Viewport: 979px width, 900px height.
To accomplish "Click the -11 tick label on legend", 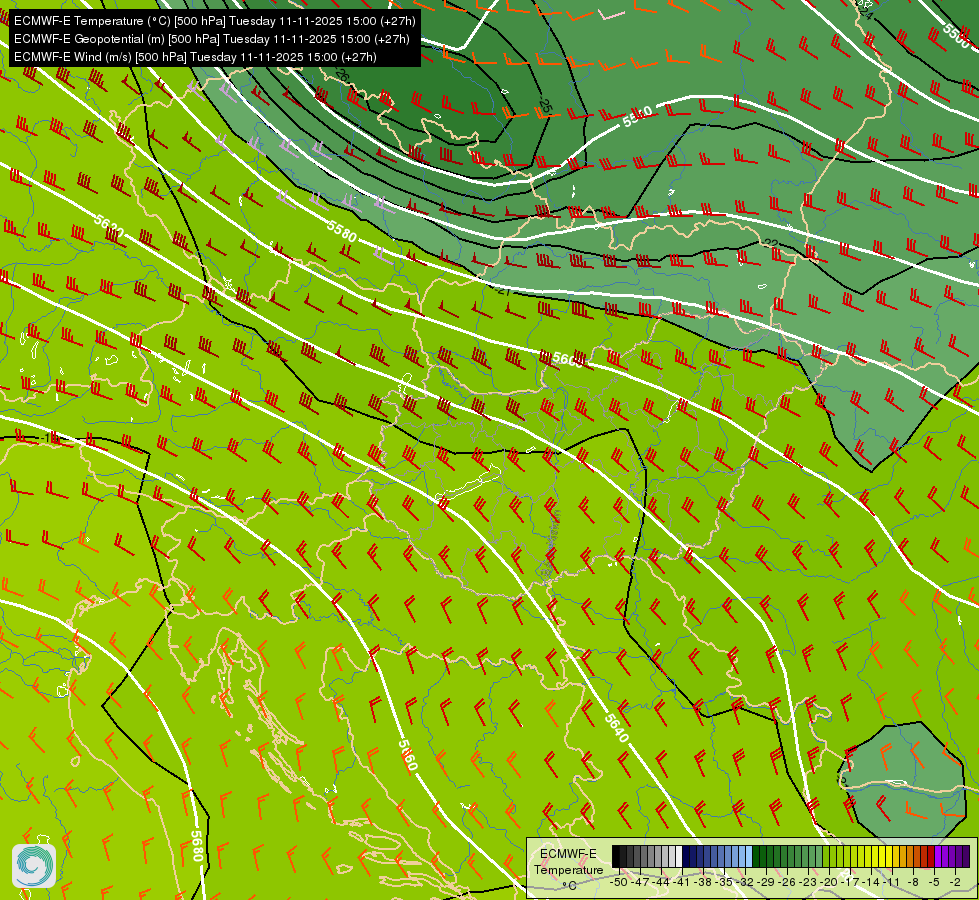I will click(892, 882).
